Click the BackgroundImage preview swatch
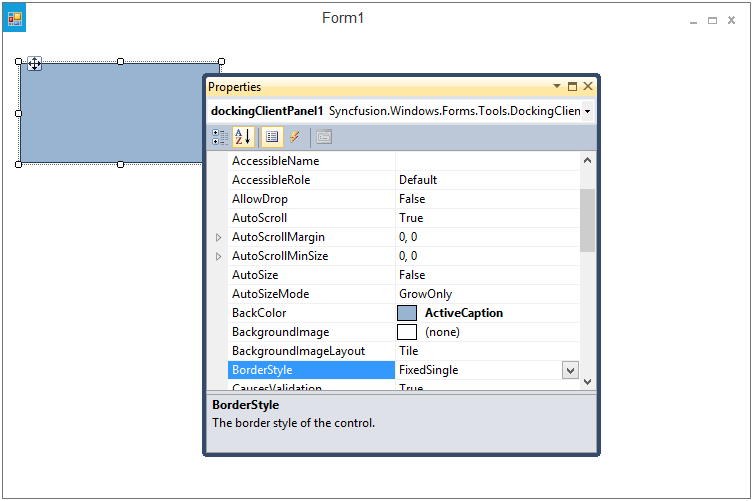 [x=407, y=332]
